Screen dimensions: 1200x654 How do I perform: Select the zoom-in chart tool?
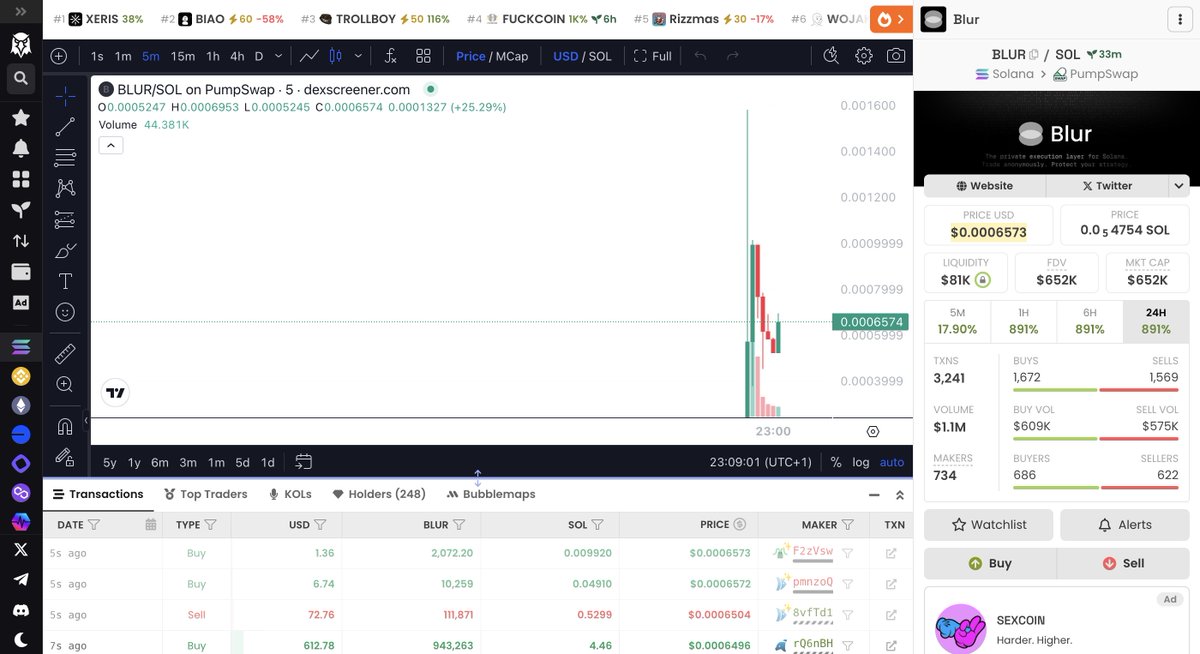pos(65,384)
